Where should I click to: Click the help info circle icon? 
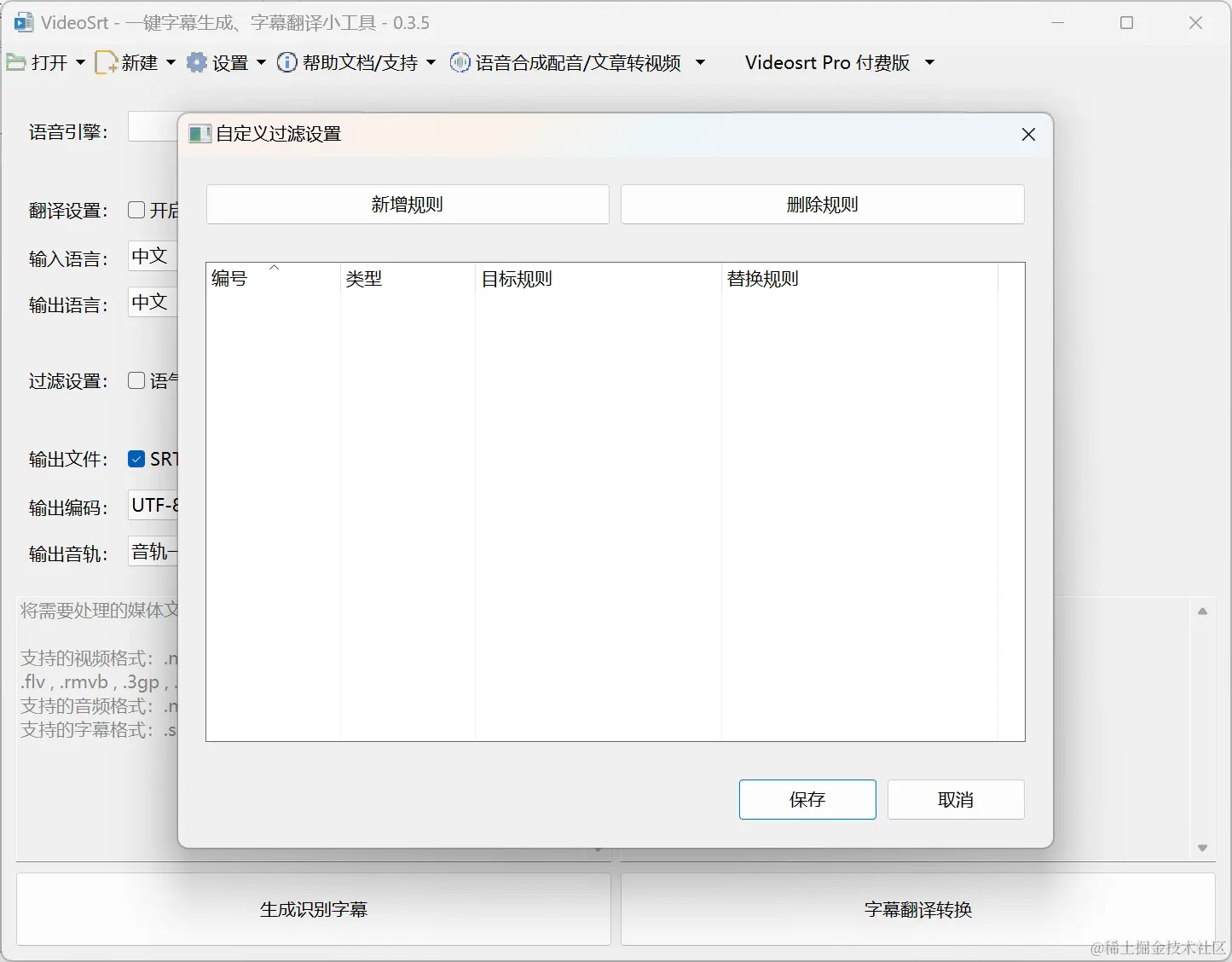287,62
